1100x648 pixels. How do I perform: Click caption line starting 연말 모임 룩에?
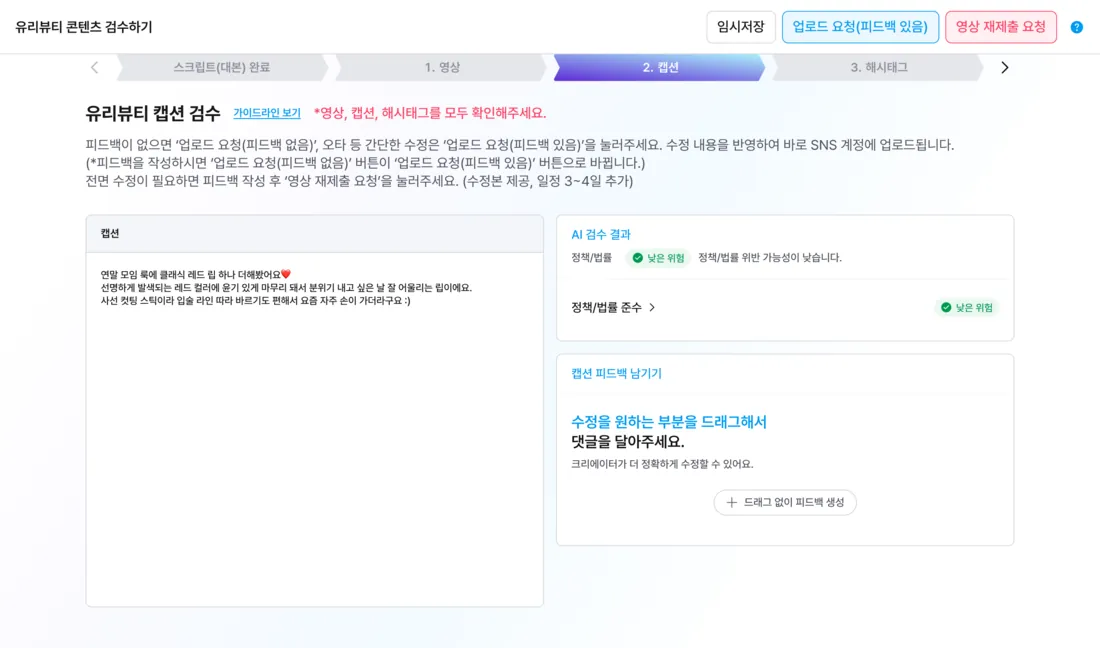point(196,274)
